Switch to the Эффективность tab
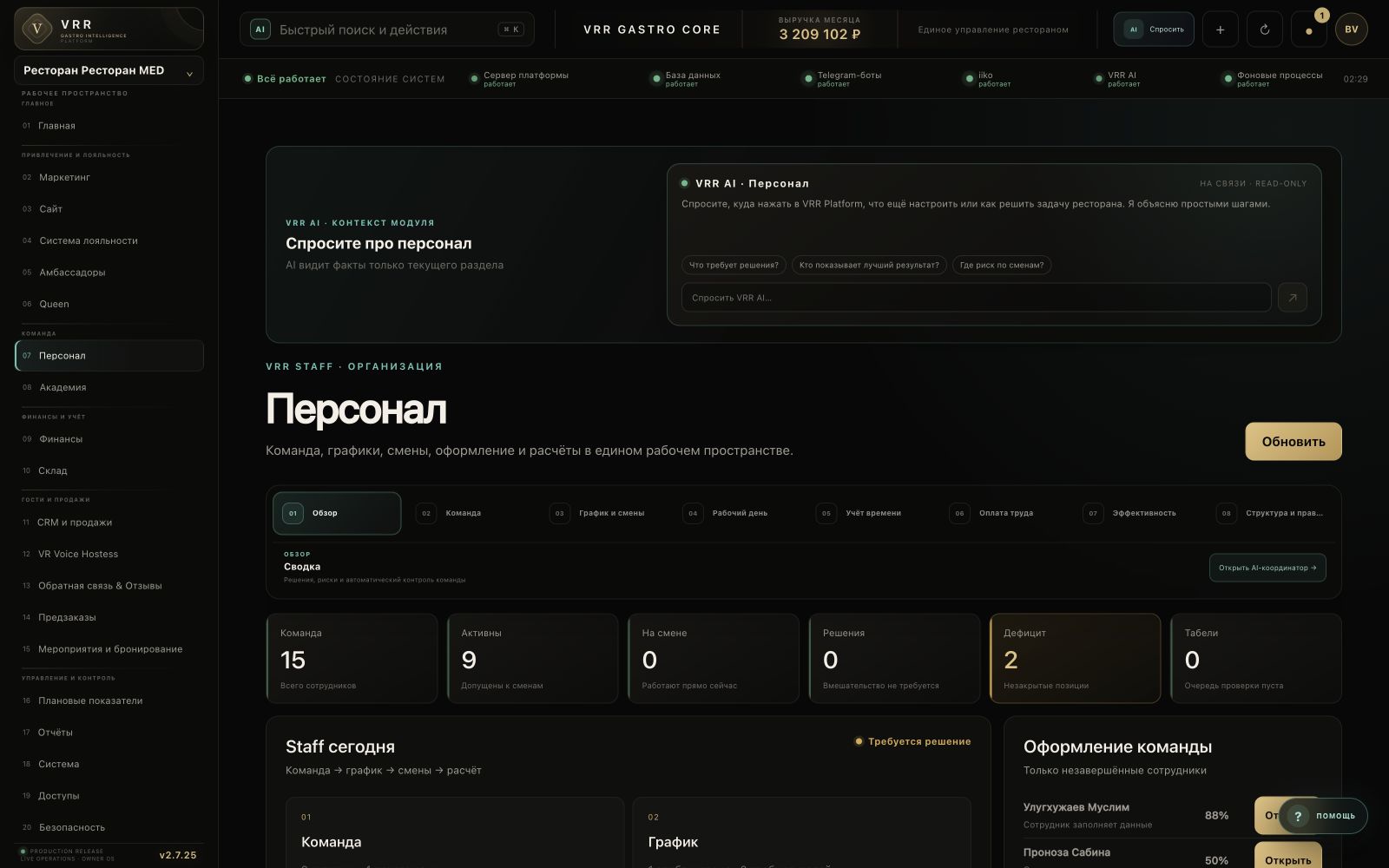 1137,513
